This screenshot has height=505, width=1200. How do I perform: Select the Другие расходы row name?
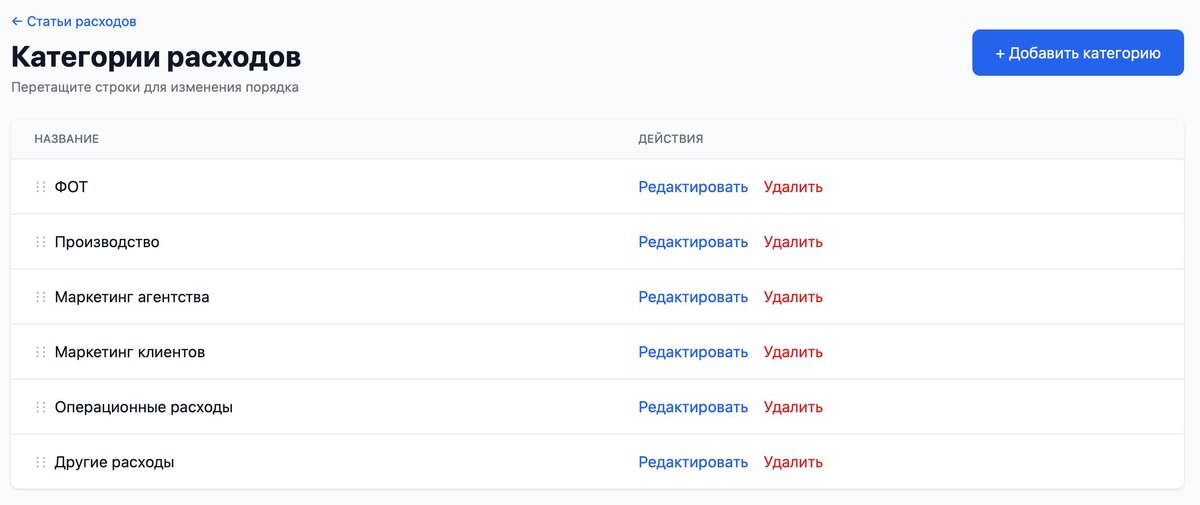[115, 462]
